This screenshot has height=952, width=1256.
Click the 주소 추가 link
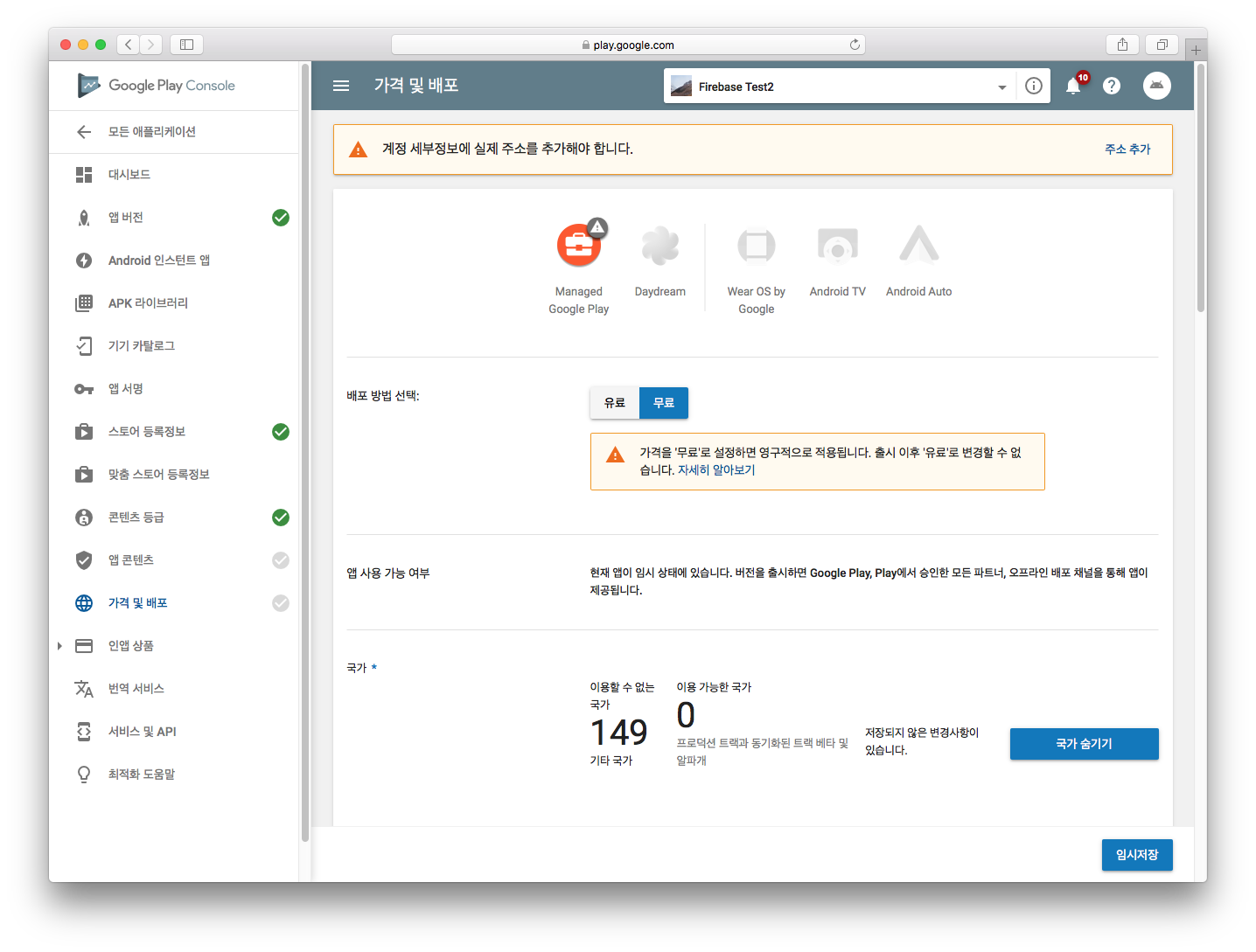tap(1127, 149)
